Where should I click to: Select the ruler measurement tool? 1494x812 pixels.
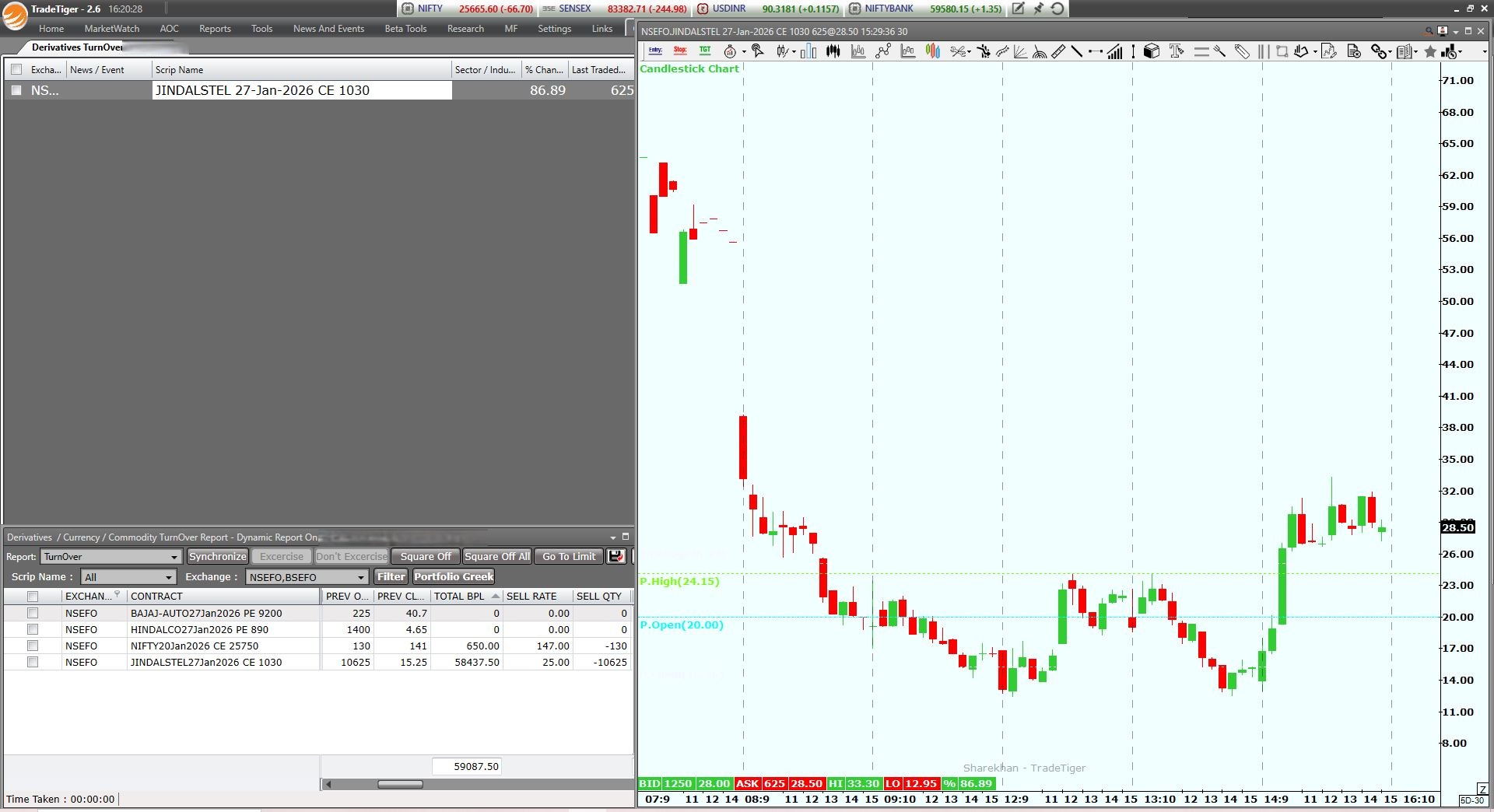pyautogui.click(x=1058, y=51)
